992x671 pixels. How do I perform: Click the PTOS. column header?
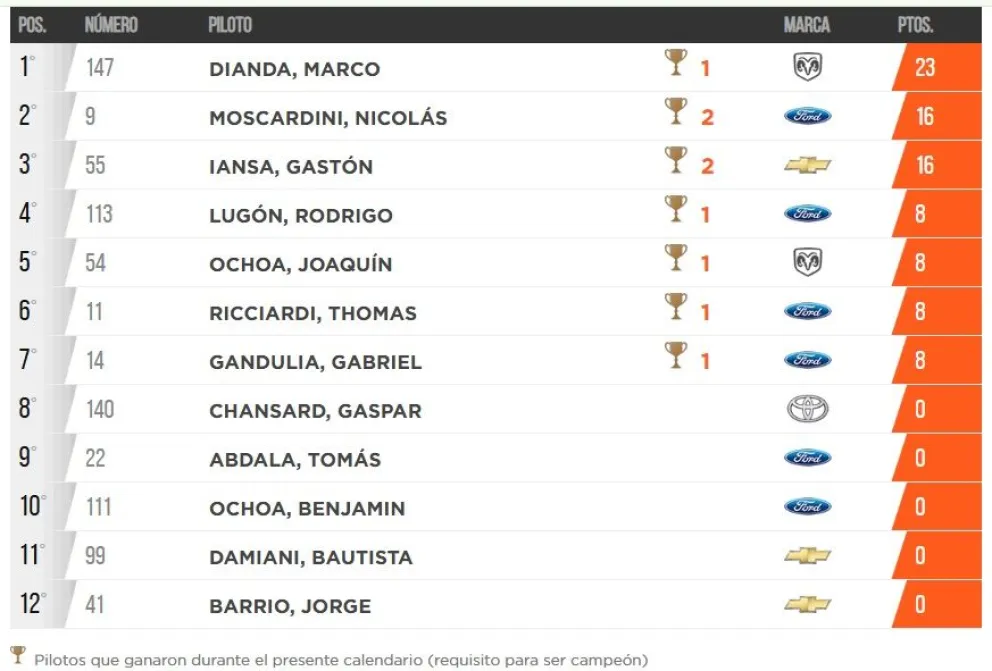(x=915, y=25)
